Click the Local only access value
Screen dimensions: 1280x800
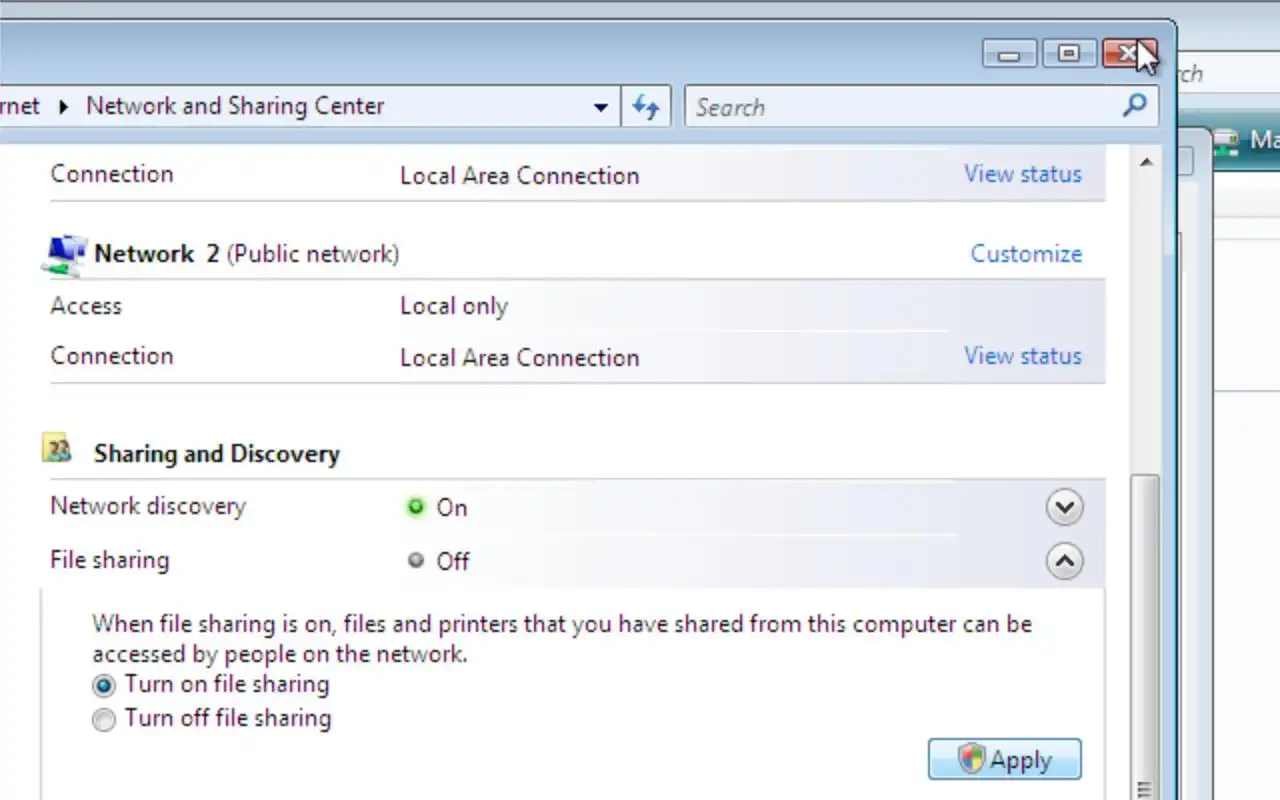[x=454, y=306]
